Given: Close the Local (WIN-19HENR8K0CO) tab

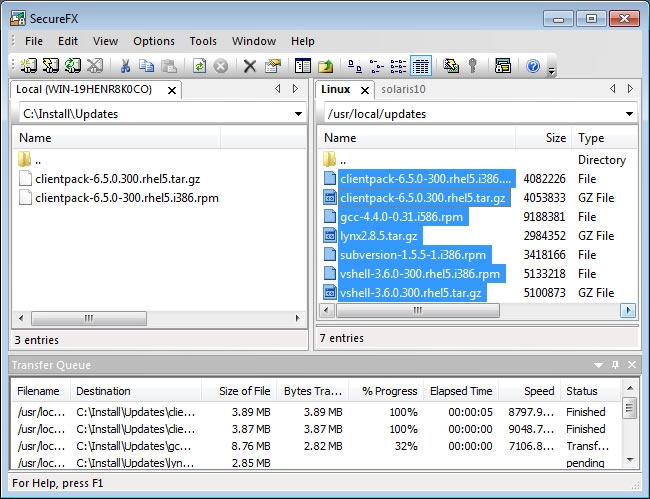Looking at the screenshot, I should 172,90.
